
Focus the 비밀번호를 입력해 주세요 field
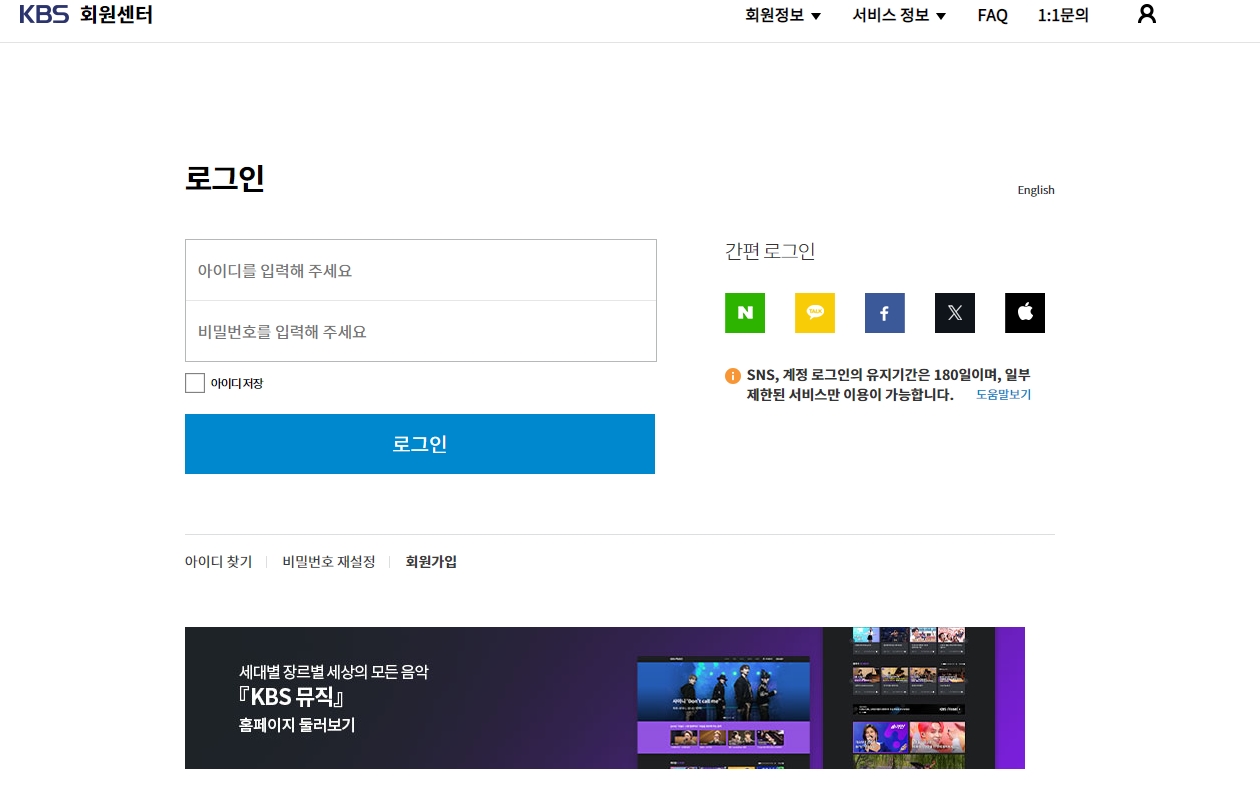coord(421,331)
